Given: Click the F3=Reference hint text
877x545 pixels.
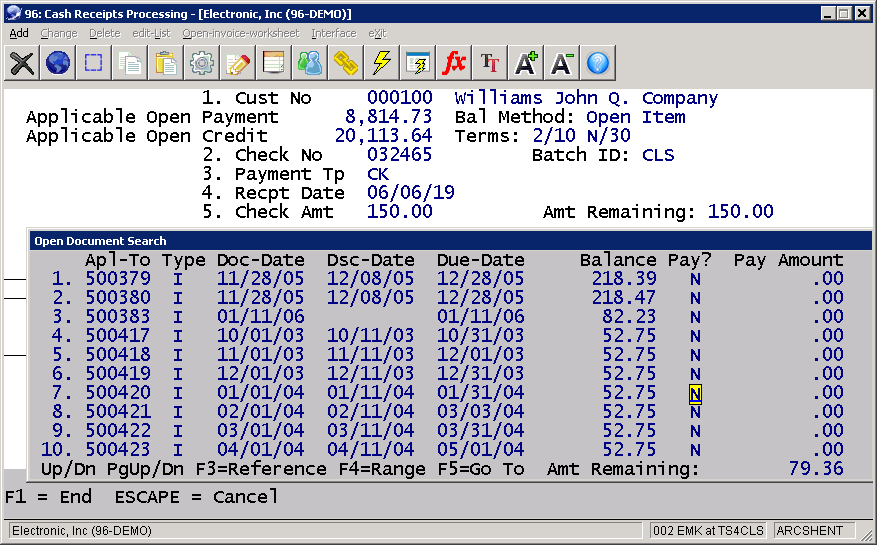Looking at the screenshot, I should click(261, 469).
